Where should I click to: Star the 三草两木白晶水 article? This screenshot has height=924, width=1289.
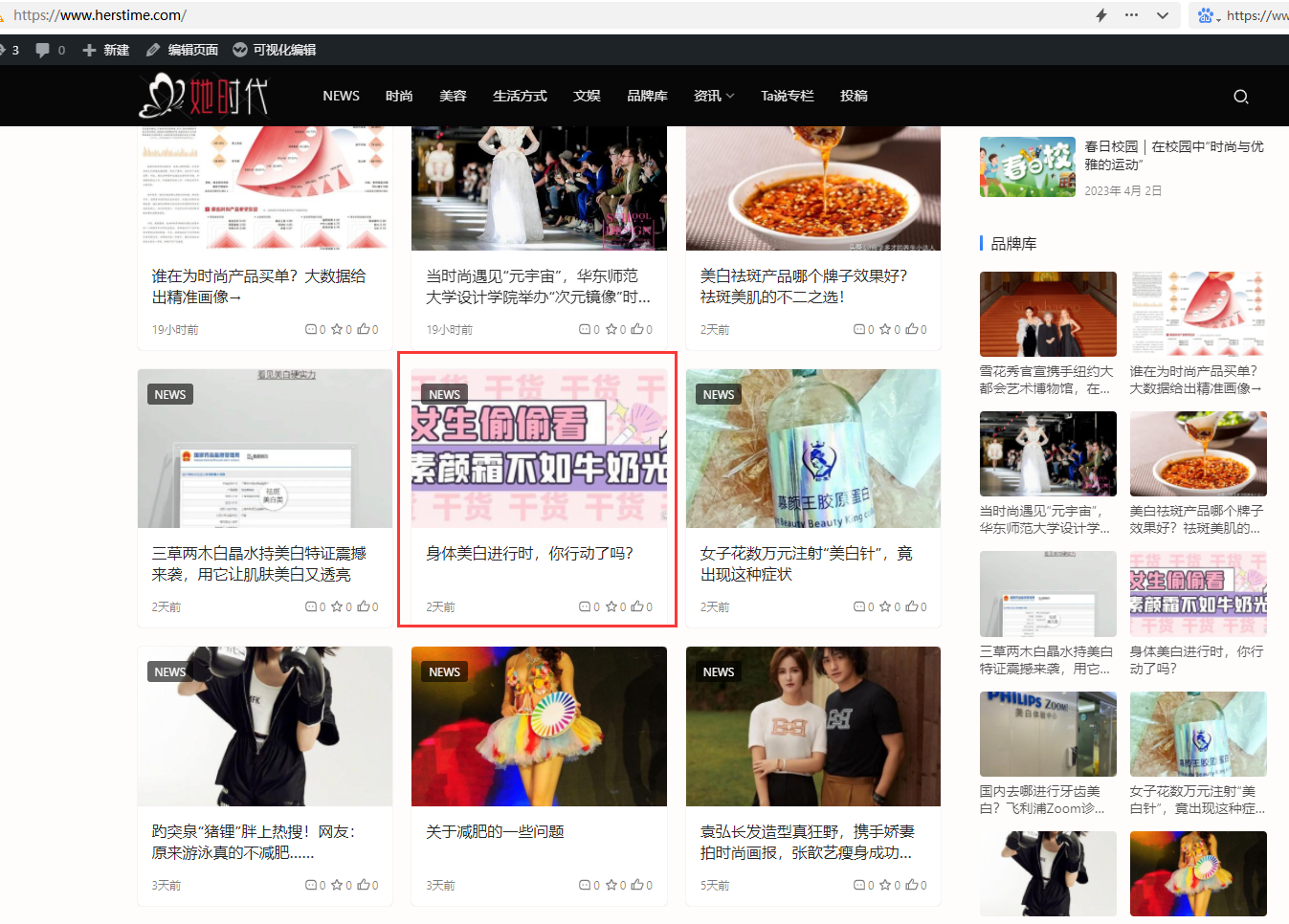[x=337, y=606]
